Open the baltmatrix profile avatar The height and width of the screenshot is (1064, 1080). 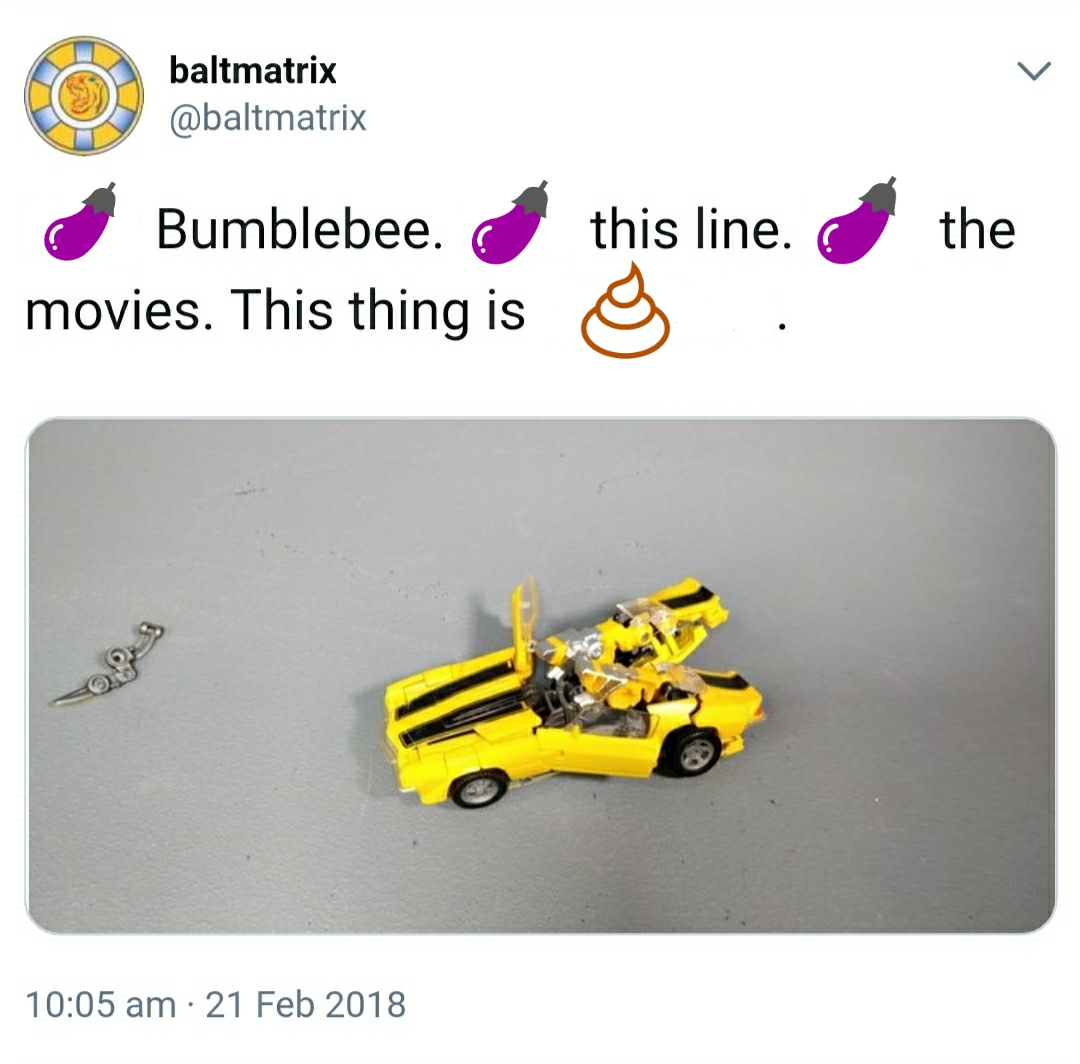click(84, 96)
